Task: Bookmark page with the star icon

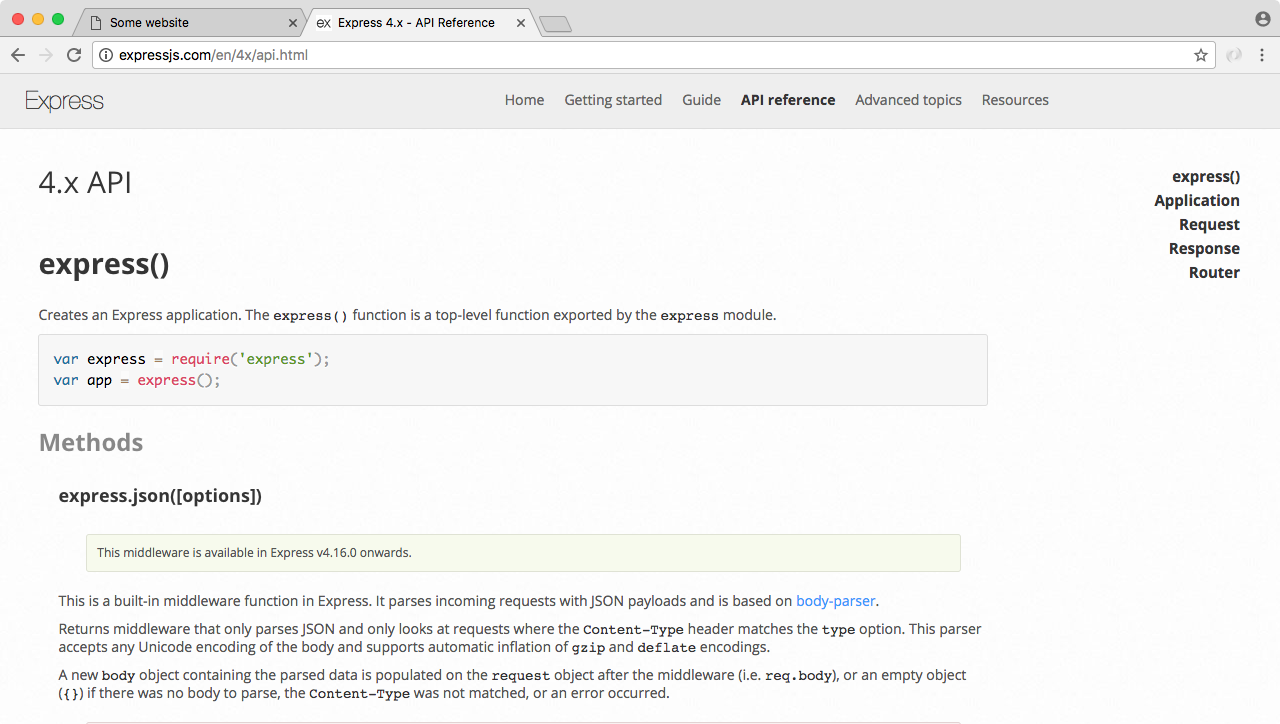Action: 1201,55
